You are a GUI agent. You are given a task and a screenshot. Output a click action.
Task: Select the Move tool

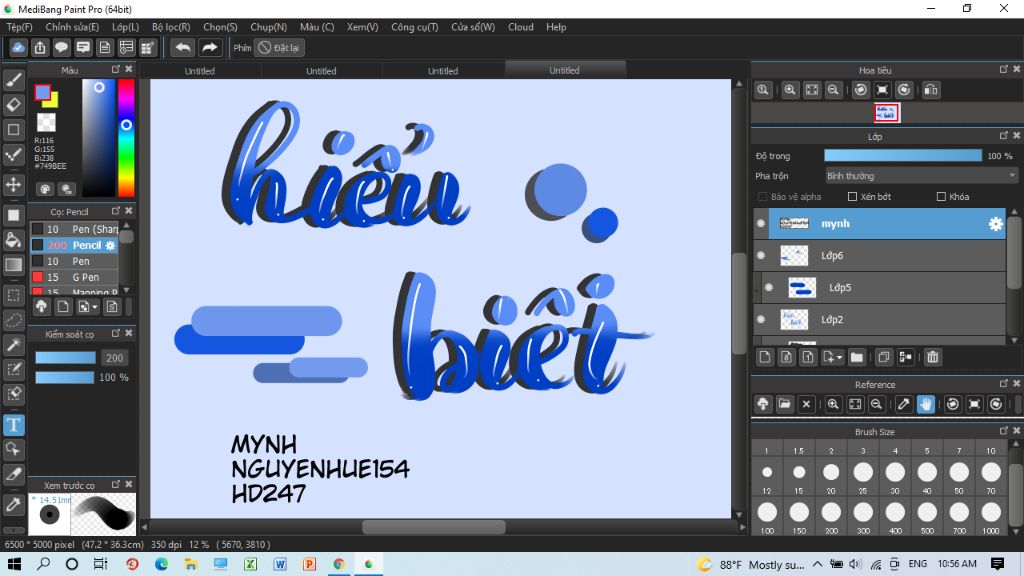tap(14, 184)
